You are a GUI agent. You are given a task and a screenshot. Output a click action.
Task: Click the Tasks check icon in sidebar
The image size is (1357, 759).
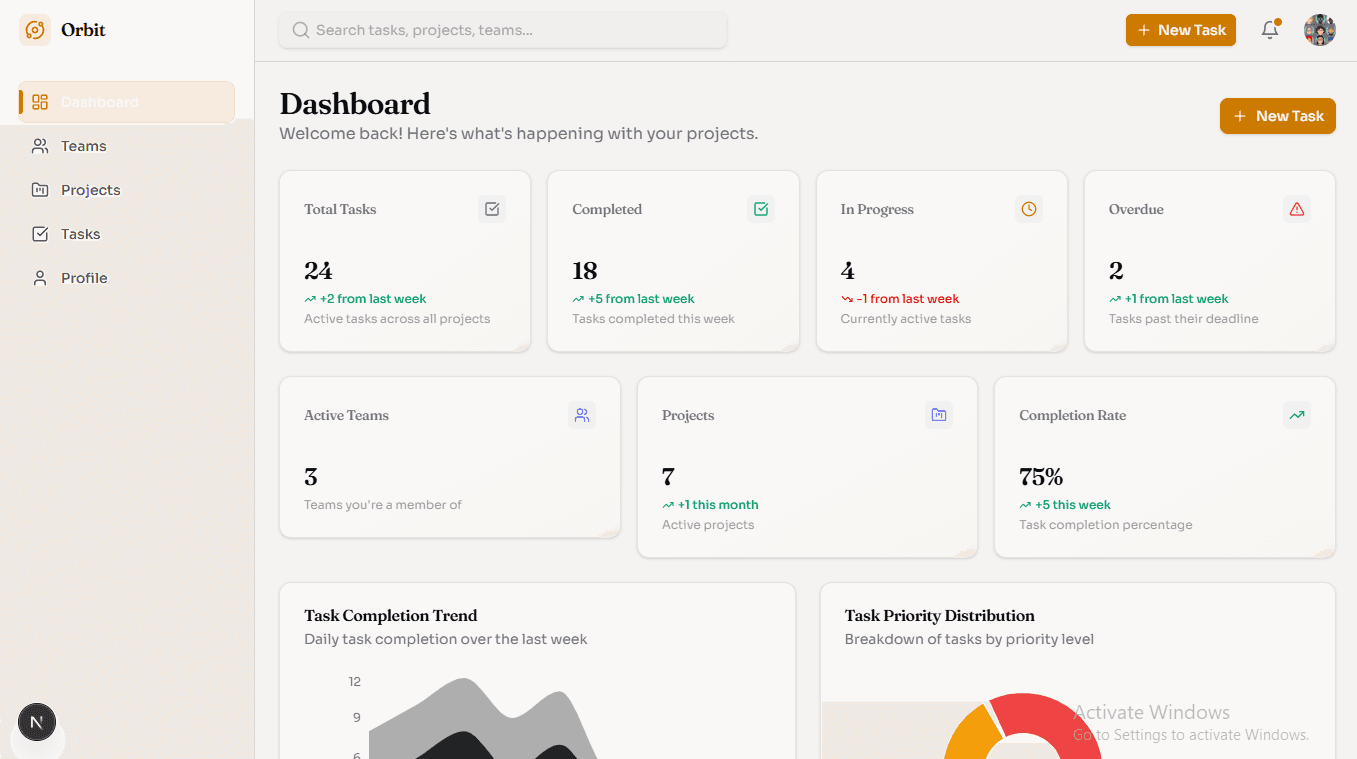click(x=40, y=234)
